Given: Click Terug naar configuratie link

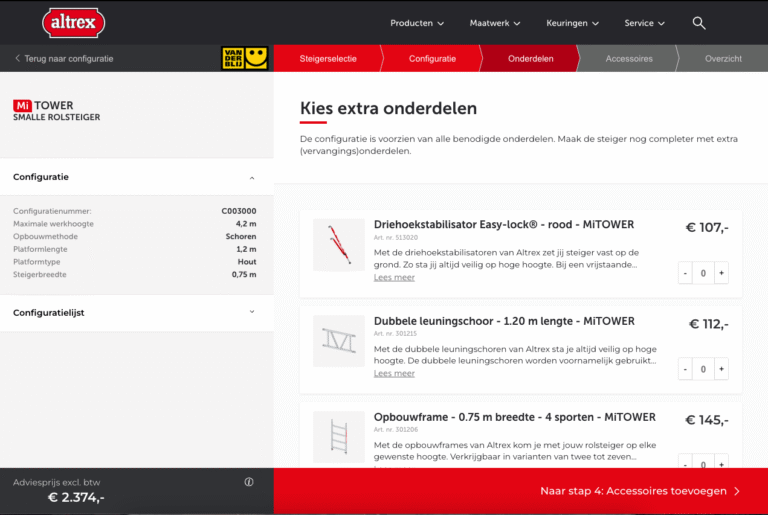Looking at the screenshot, I should coord(64,58).
